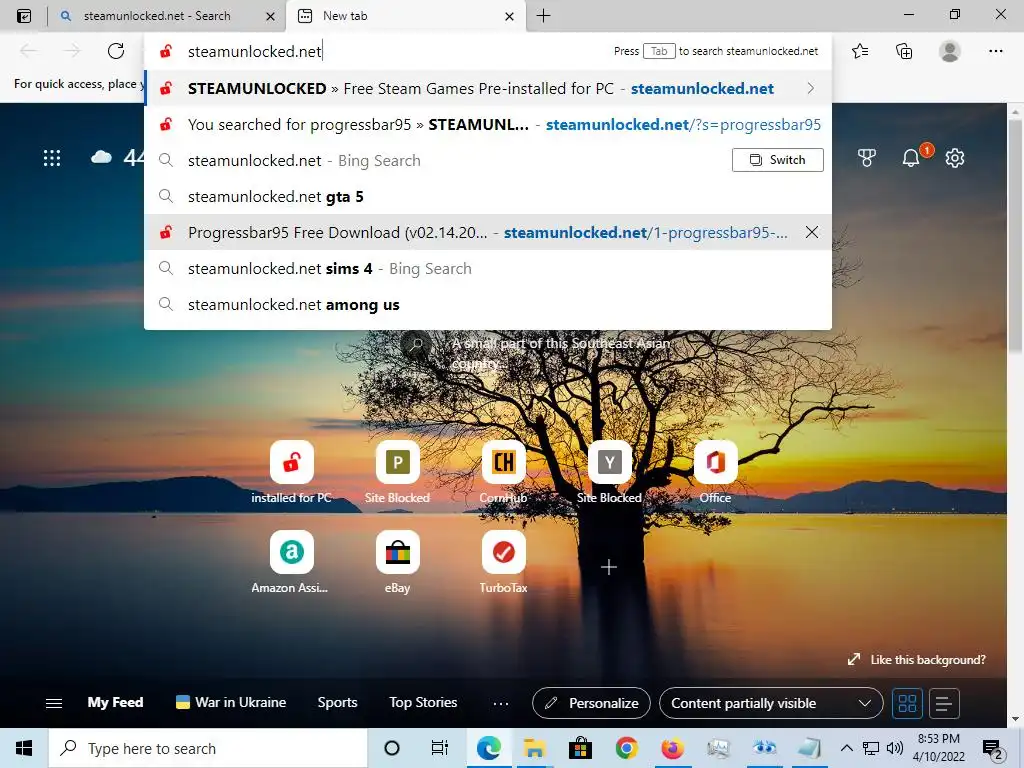The height and width of the screenshot is (768, 1024).
Task: Open File Explorer from taskbar
Action: (x=534, y=748)
